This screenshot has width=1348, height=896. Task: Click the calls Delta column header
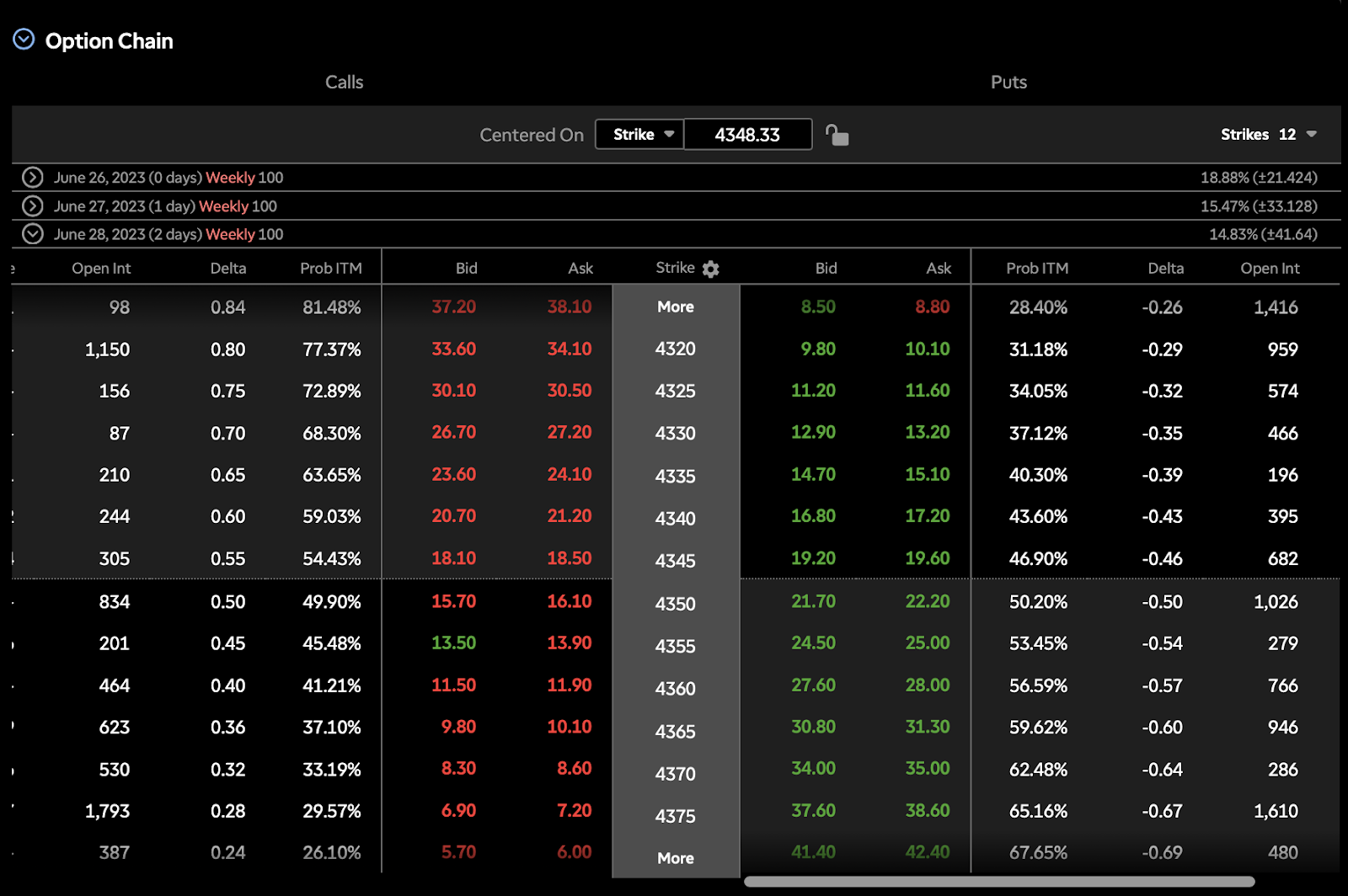(228, 269)
